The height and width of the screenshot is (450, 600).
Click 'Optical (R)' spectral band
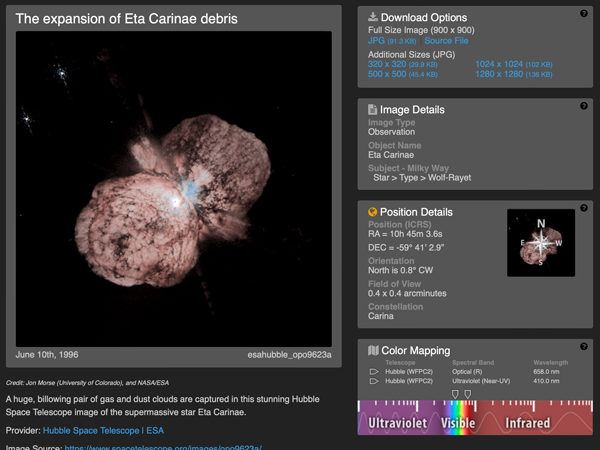point(467,372)
